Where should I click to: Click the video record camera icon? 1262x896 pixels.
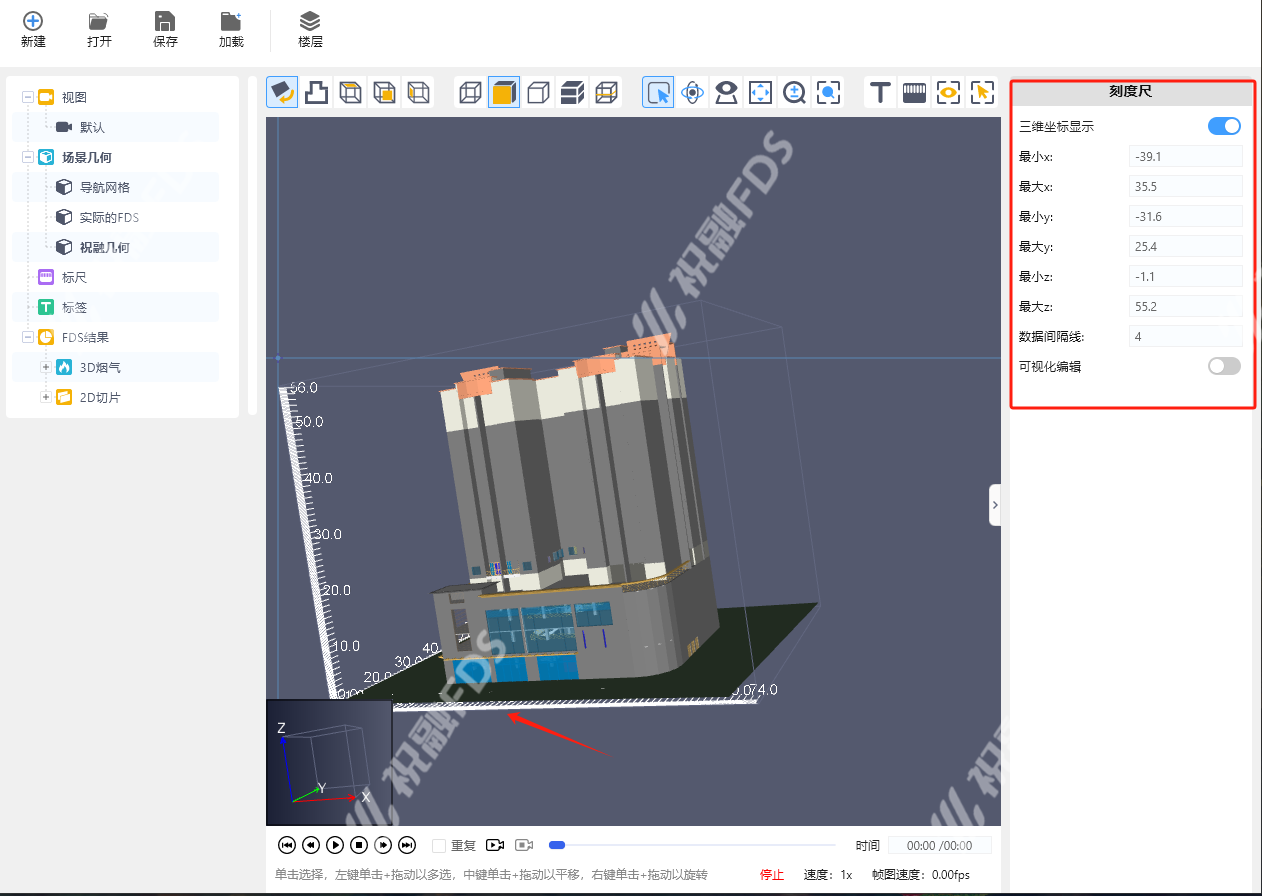[x=495, y=846]
